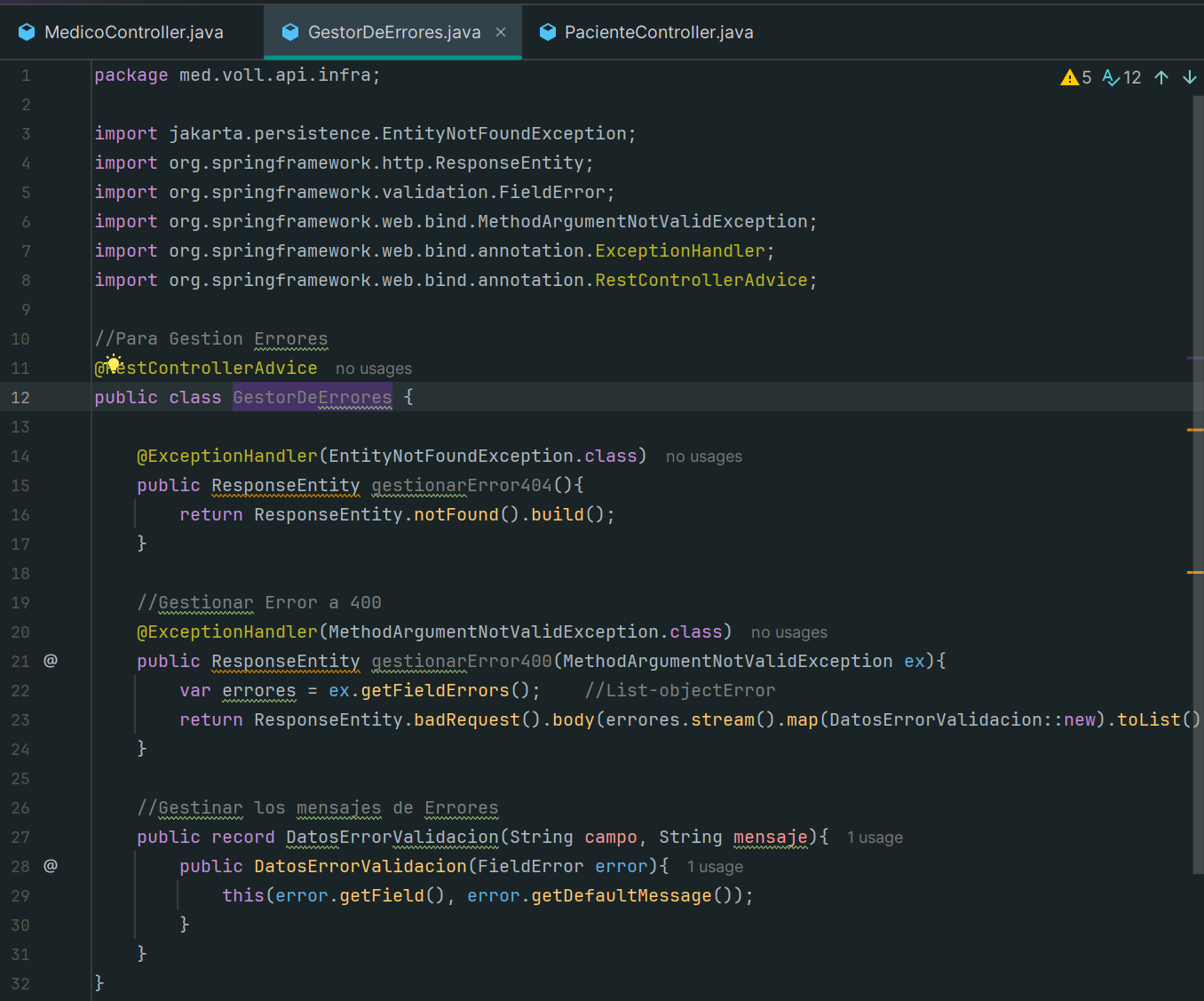Click the GestorDeErrores.java file icon

290,32
